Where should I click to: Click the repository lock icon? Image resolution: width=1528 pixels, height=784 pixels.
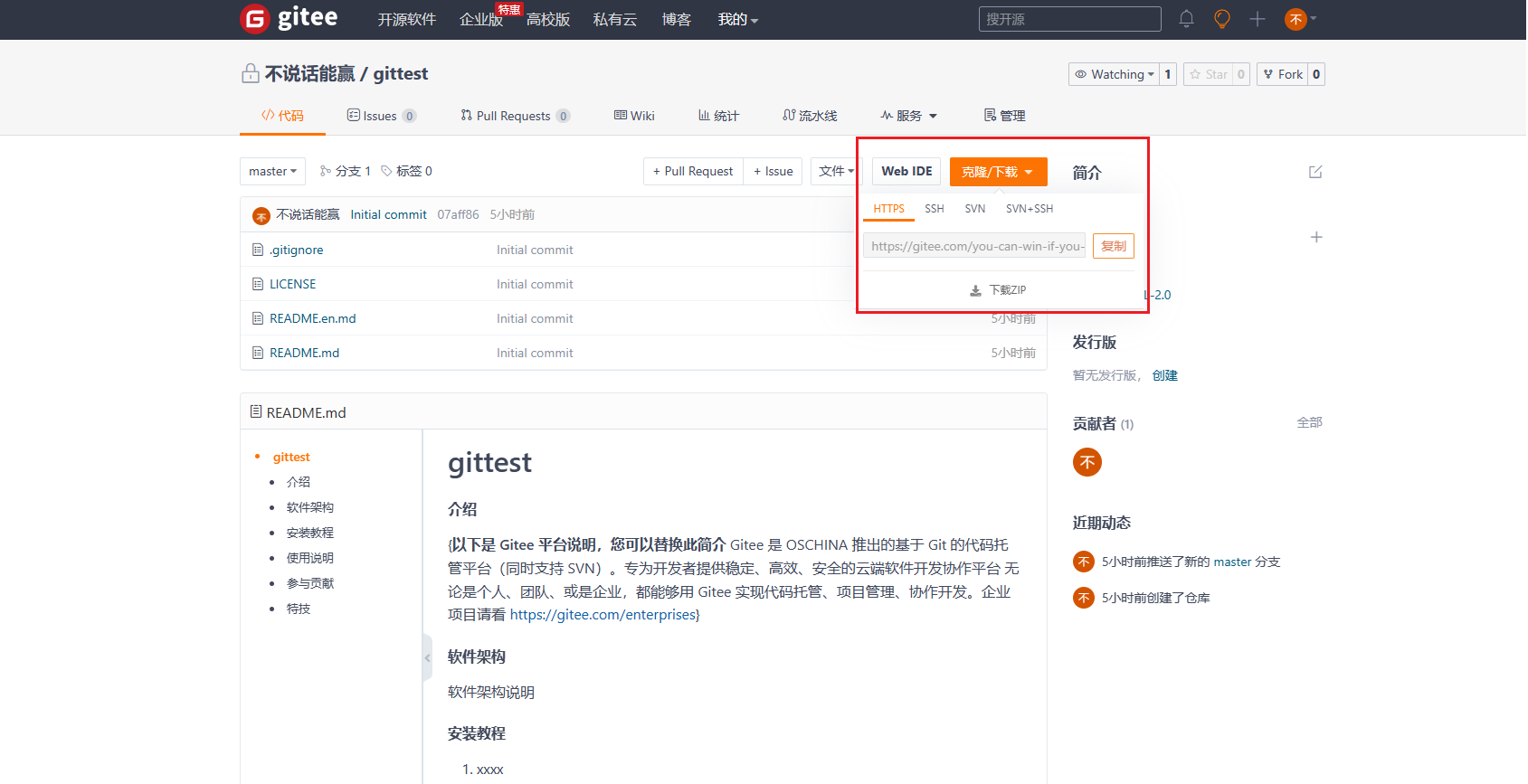pos(250,73)
